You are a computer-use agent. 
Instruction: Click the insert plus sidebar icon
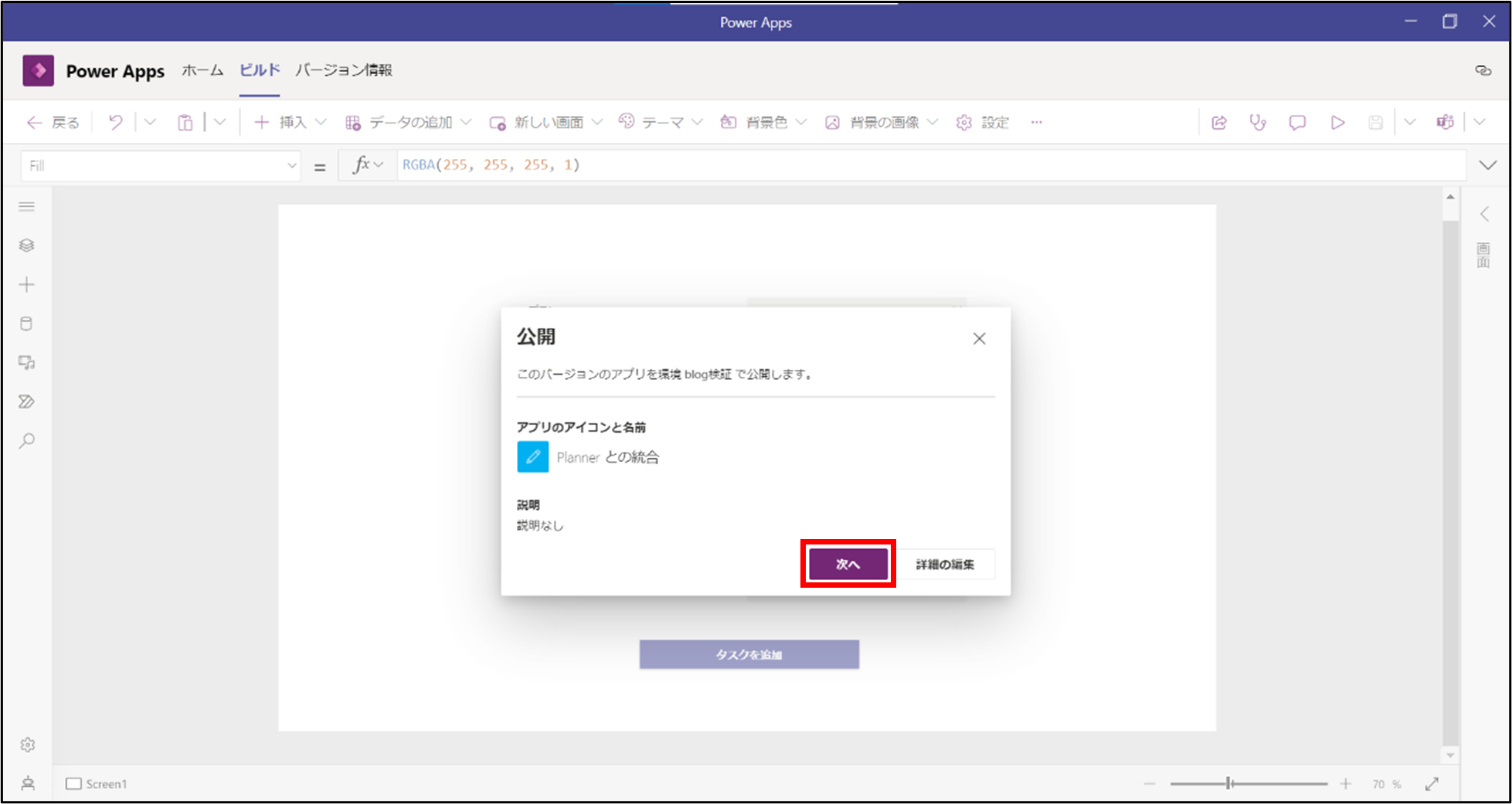tap(27, 284)
